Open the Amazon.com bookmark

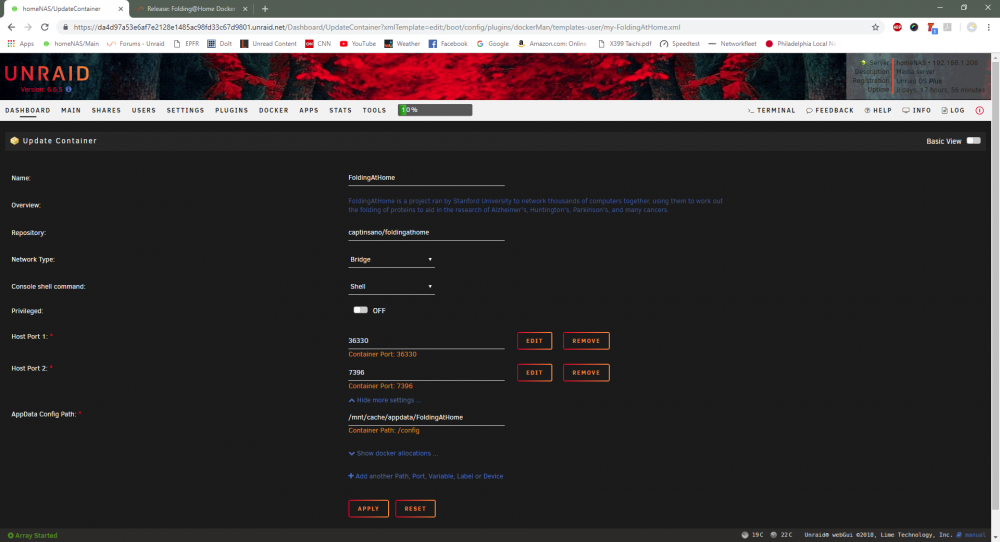tap(552, 43)
